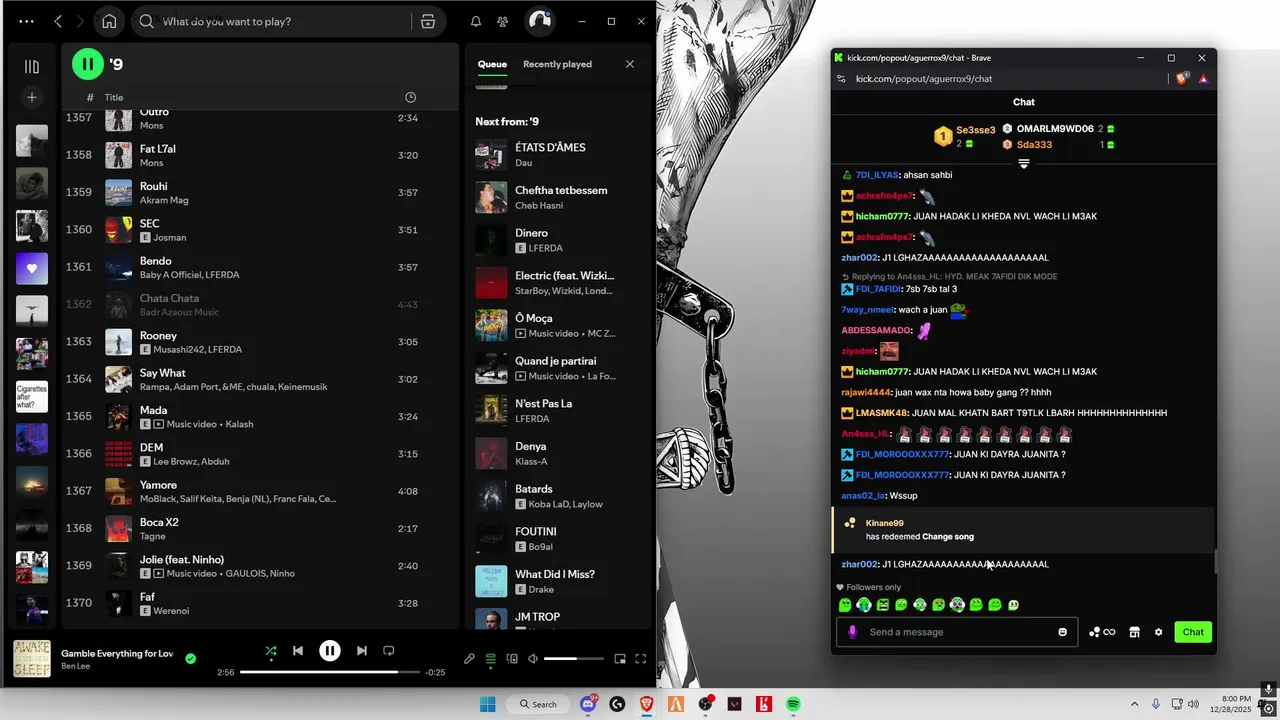Insert first green Kick emote
This screenshot has height=720, width=1280.
tap(845, 605)
